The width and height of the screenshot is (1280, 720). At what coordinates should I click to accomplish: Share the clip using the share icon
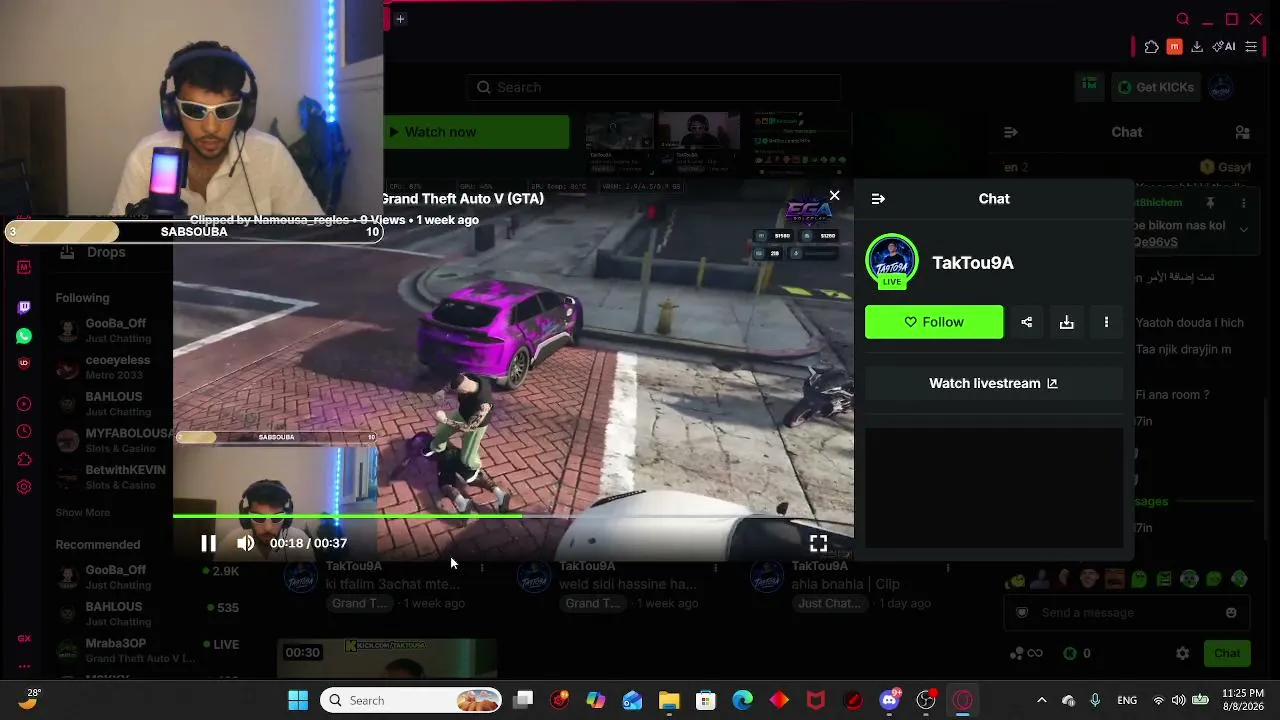[x=1026, y=322]
